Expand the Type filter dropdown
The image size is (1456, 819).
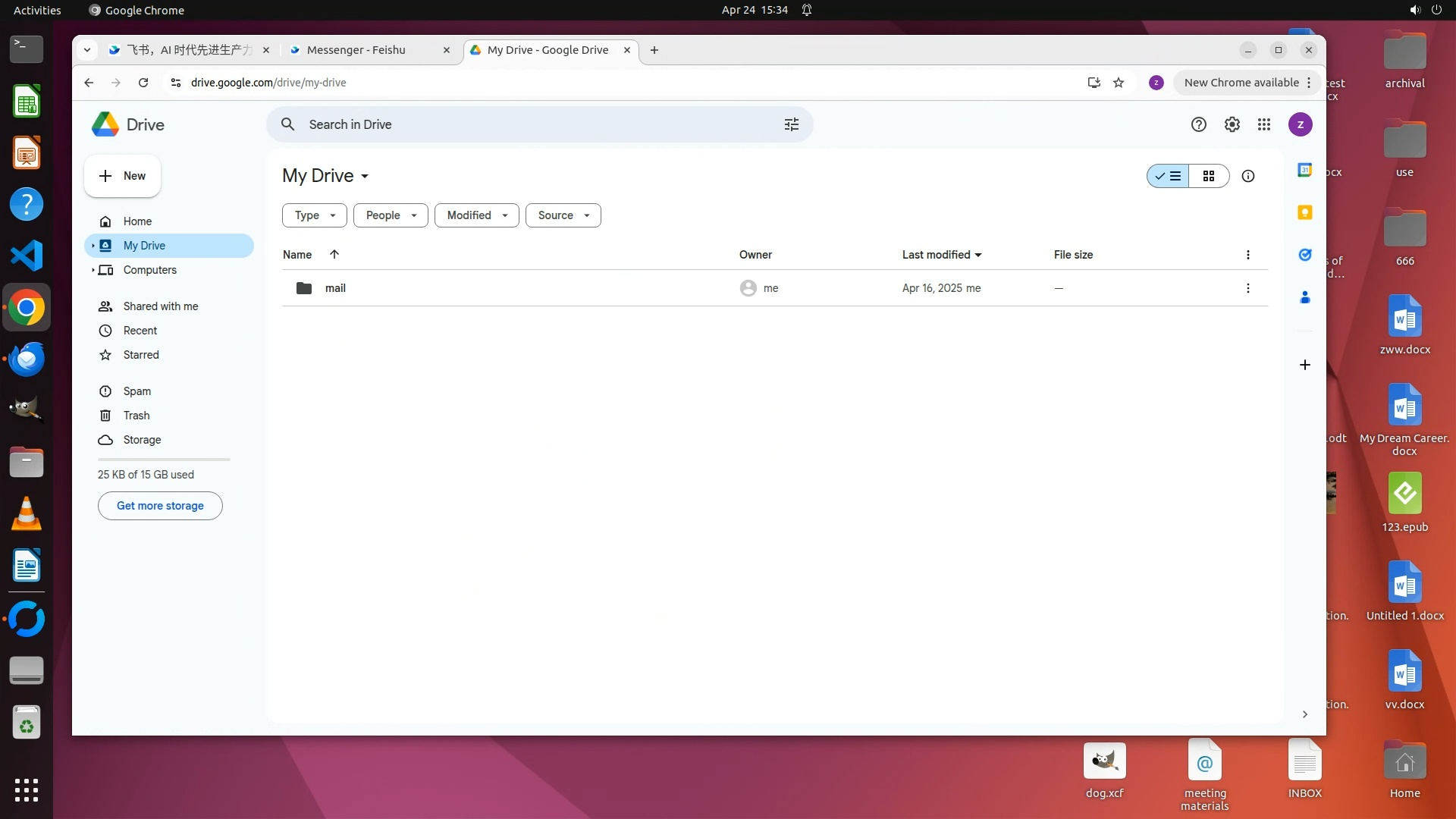[314, 215]
